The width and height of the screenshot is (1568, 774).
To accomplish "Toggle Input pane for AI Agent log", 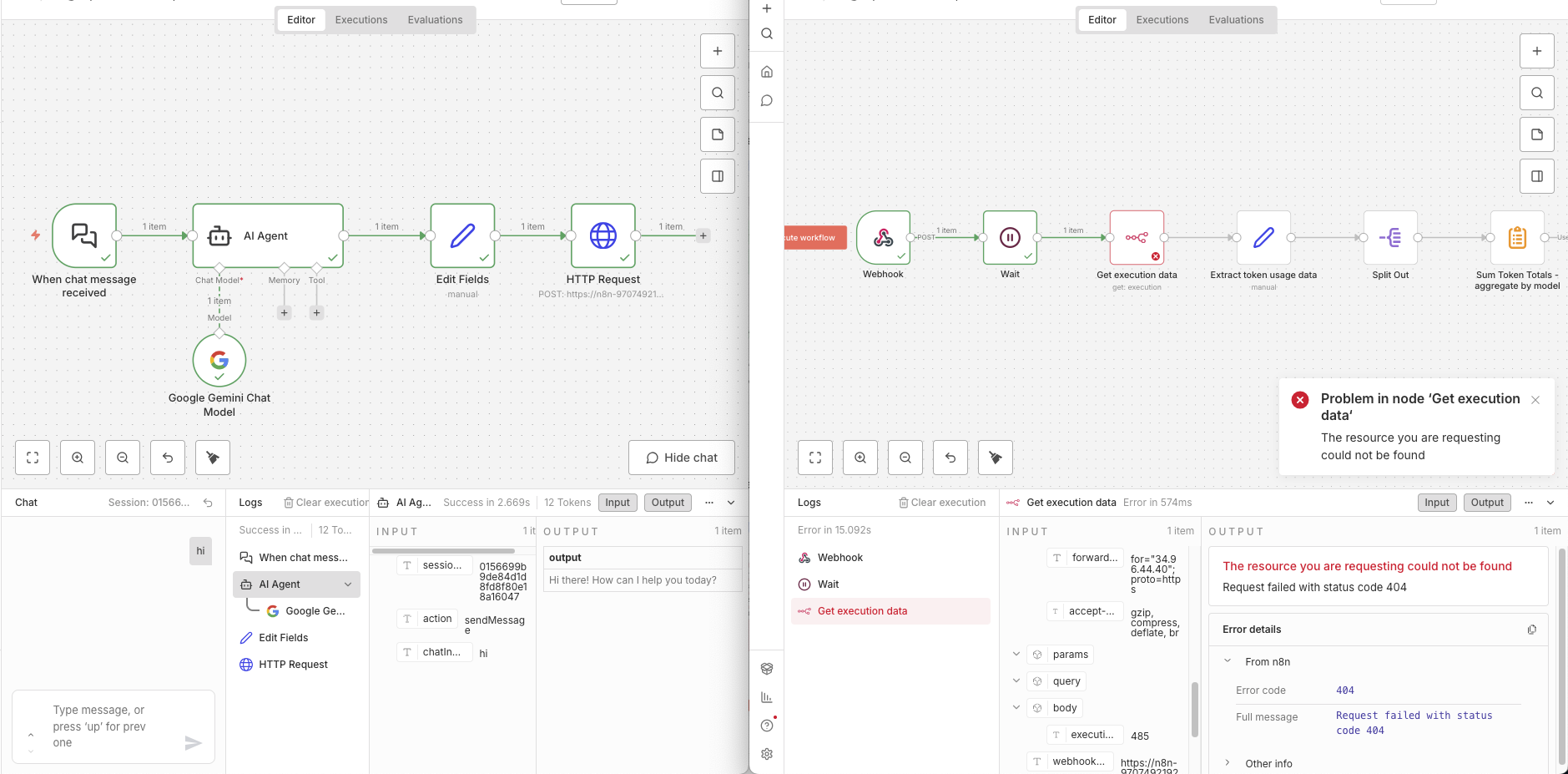I will pyautogui.click(x=618, y=503).
